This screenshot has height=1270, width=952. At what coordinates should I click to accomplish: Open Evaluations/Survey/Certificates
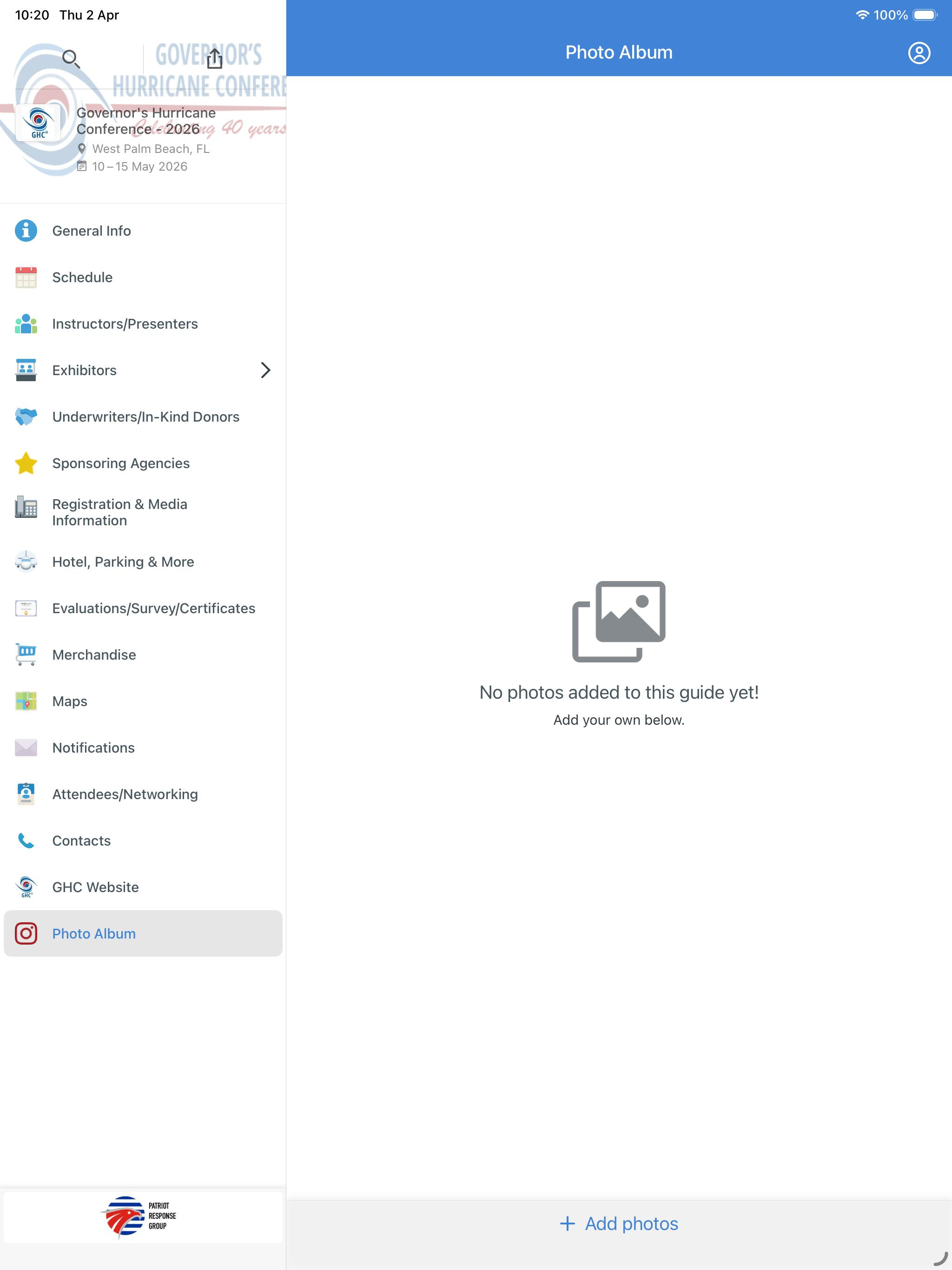143,608
